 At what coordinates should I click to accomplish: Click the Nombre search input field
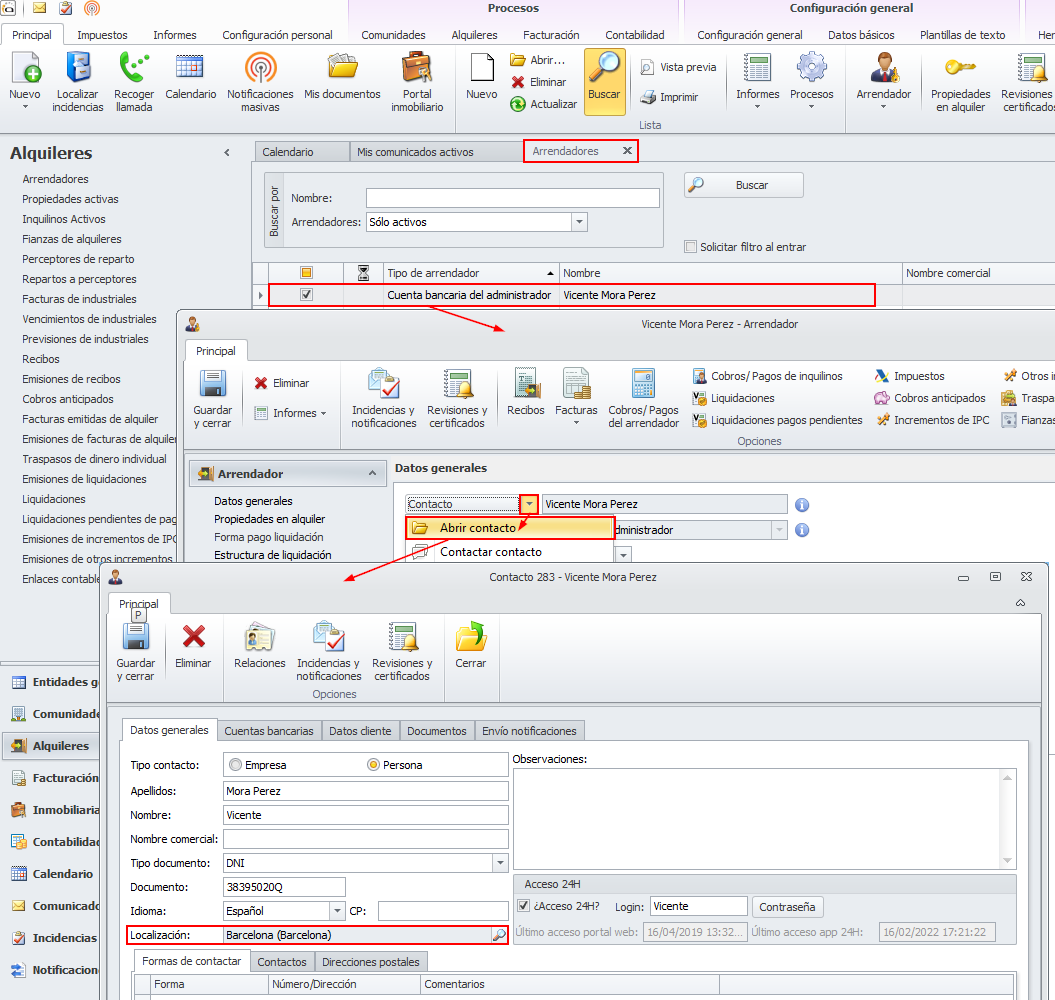(512, 198)
